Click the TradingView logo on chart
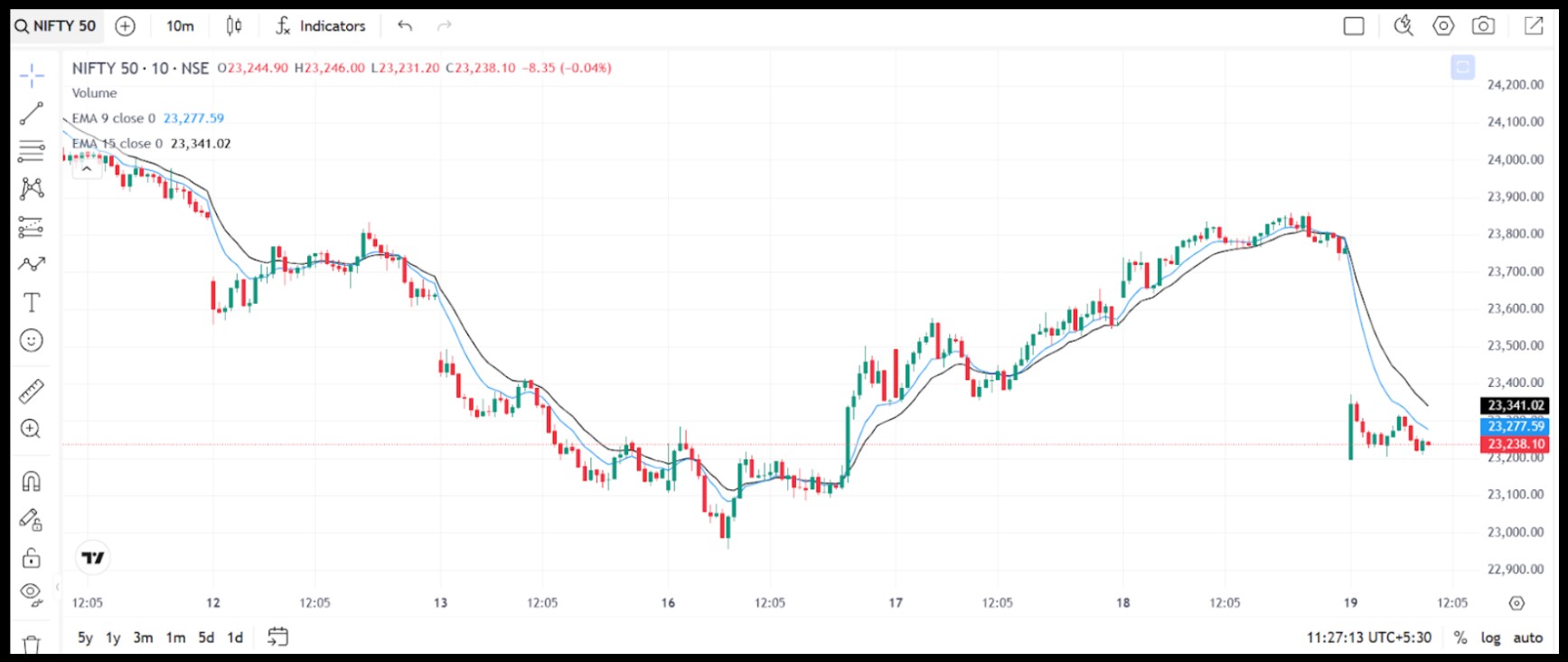Viewport: 1568px width, 662px height. point(93,557)
